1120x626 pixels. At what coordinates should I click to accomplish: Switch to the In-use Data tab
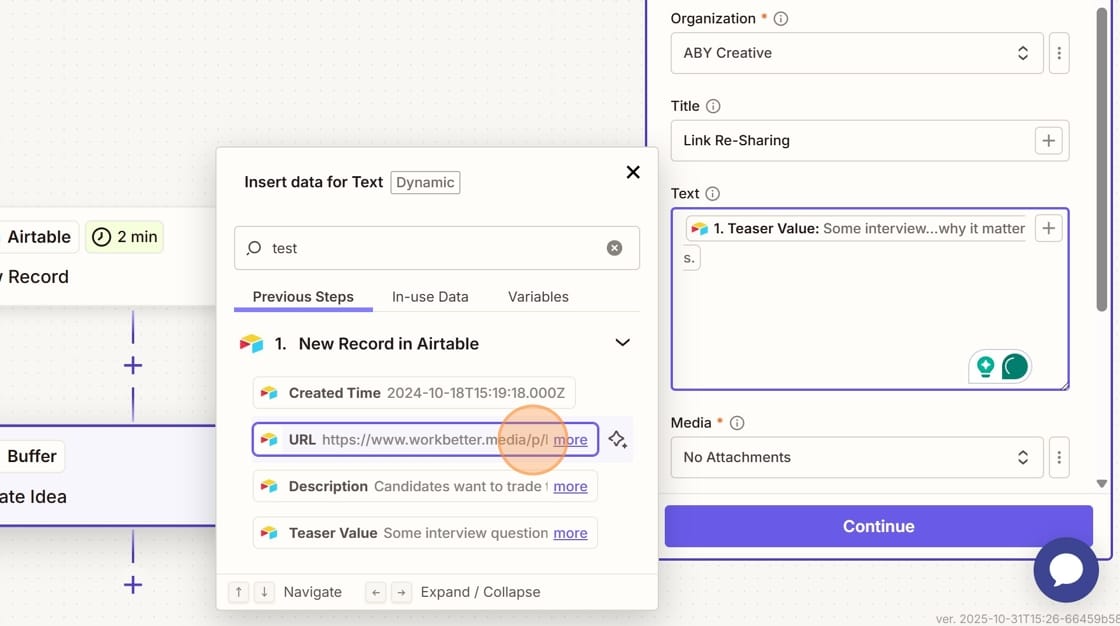[430, 296]
